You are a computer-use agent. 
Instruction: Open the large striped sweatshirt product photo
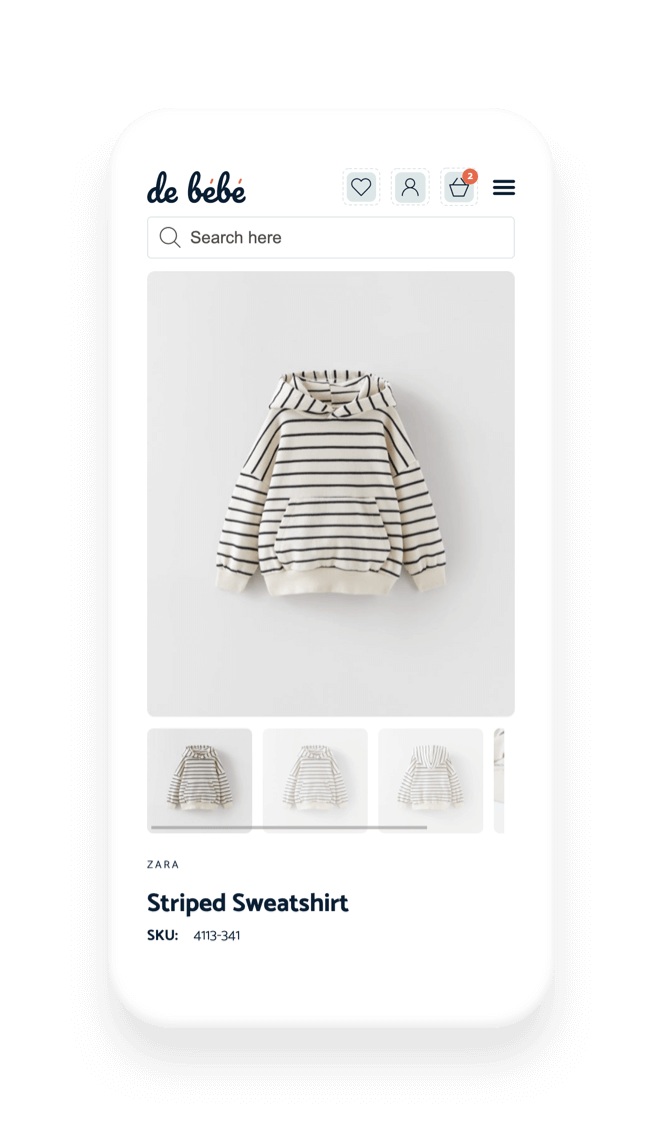tap(331, 494)
